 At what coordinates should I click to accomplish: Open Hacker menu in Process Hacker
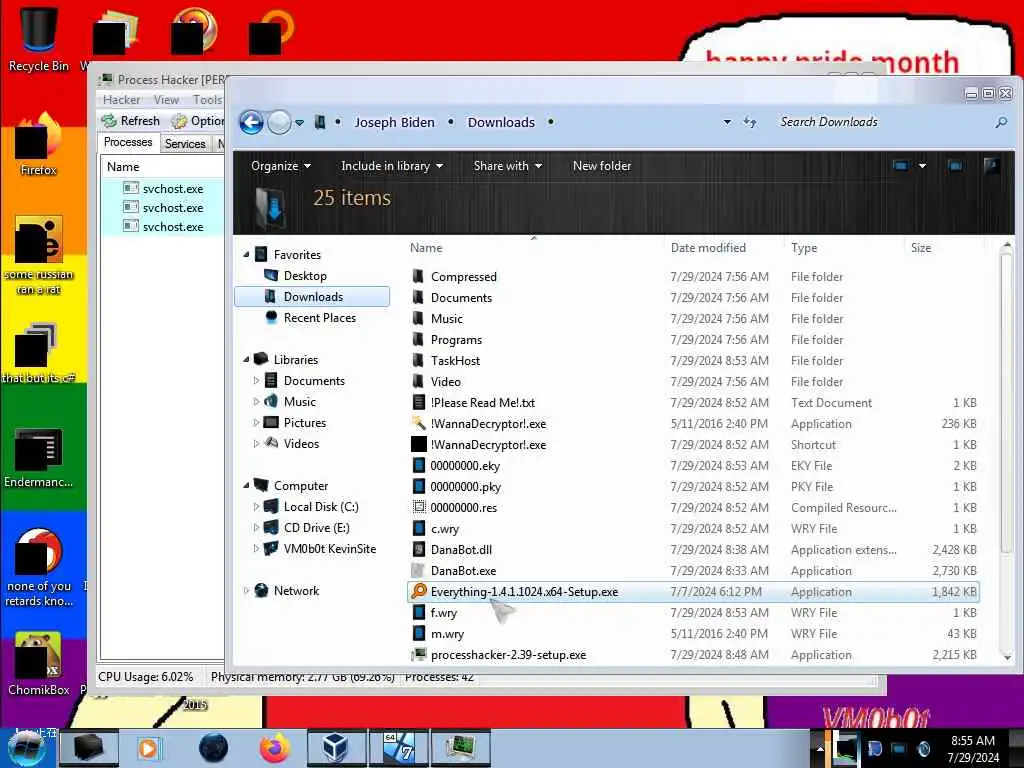coord(121,100)
